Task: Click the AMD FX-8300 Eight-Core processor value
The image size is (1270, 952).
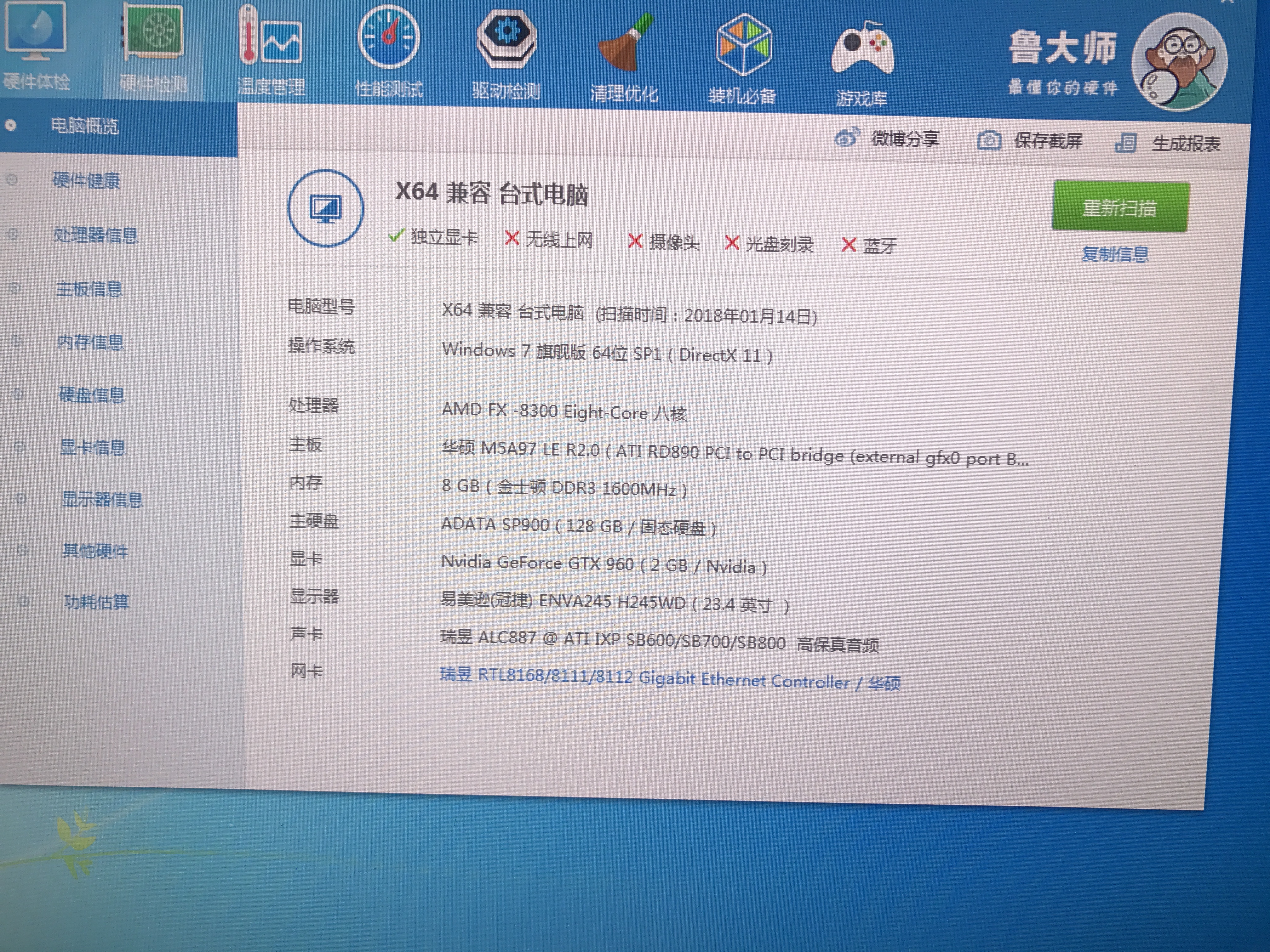Action: 564,411
